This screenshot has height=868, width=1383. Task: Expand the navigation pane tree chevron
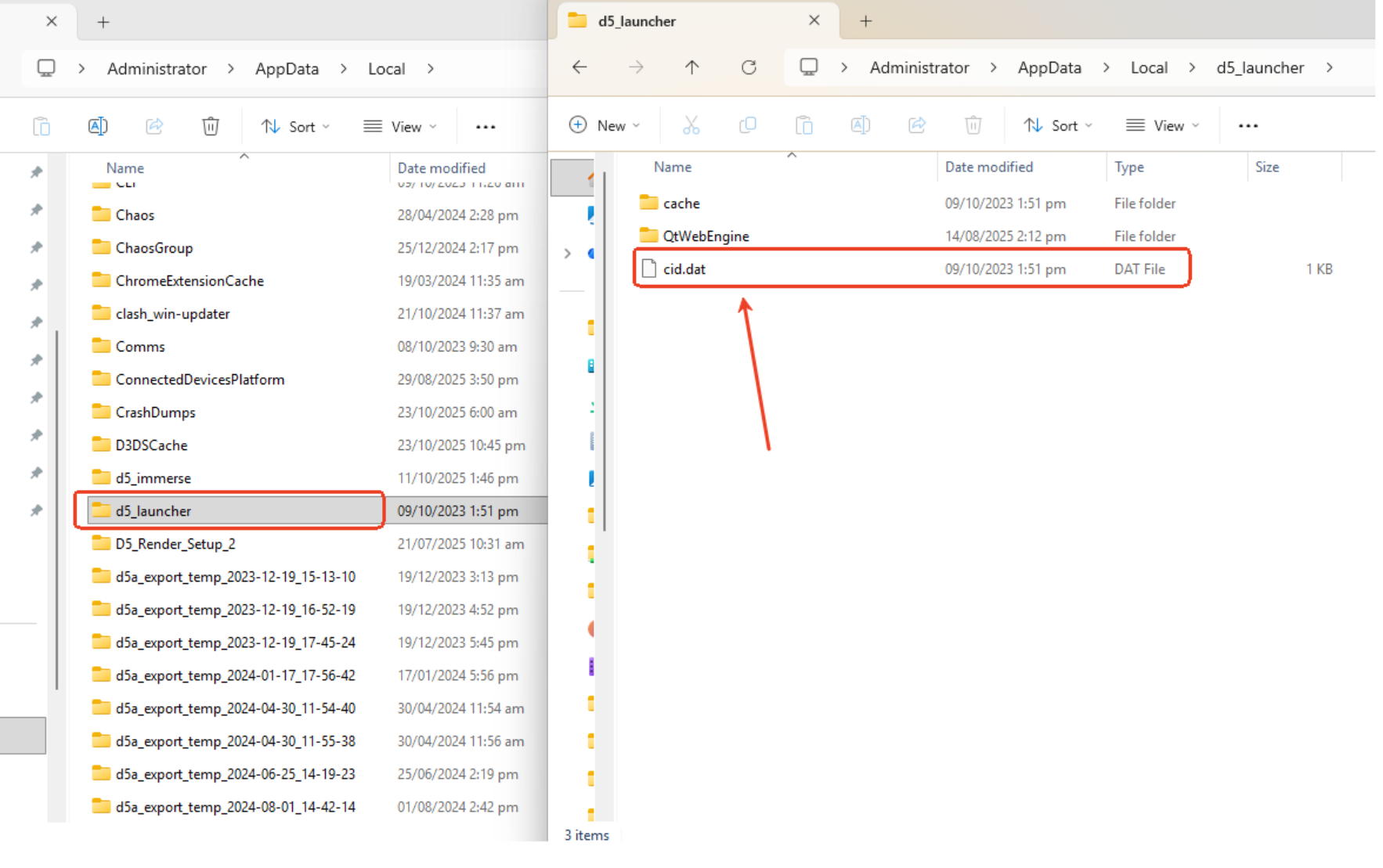(568, 254)
